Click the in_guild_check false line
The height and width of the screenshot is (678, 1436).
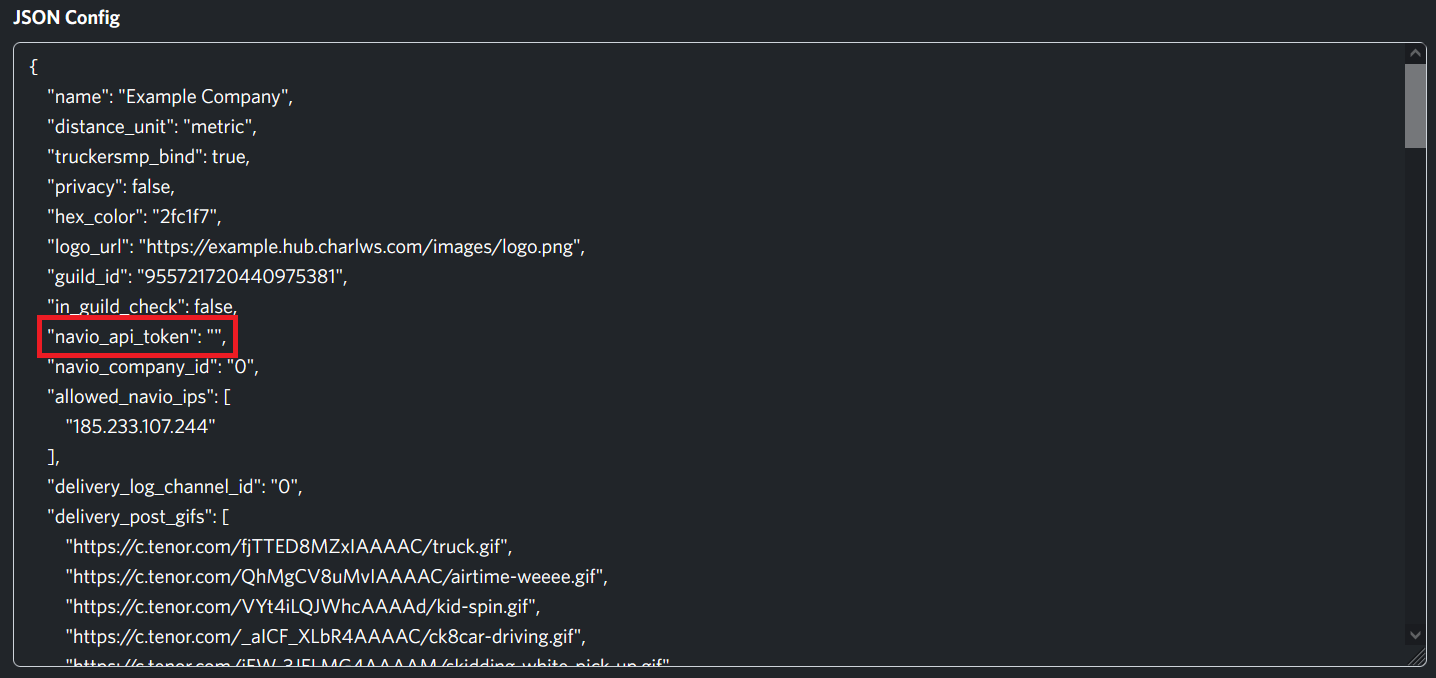click(x=142, y=307)
